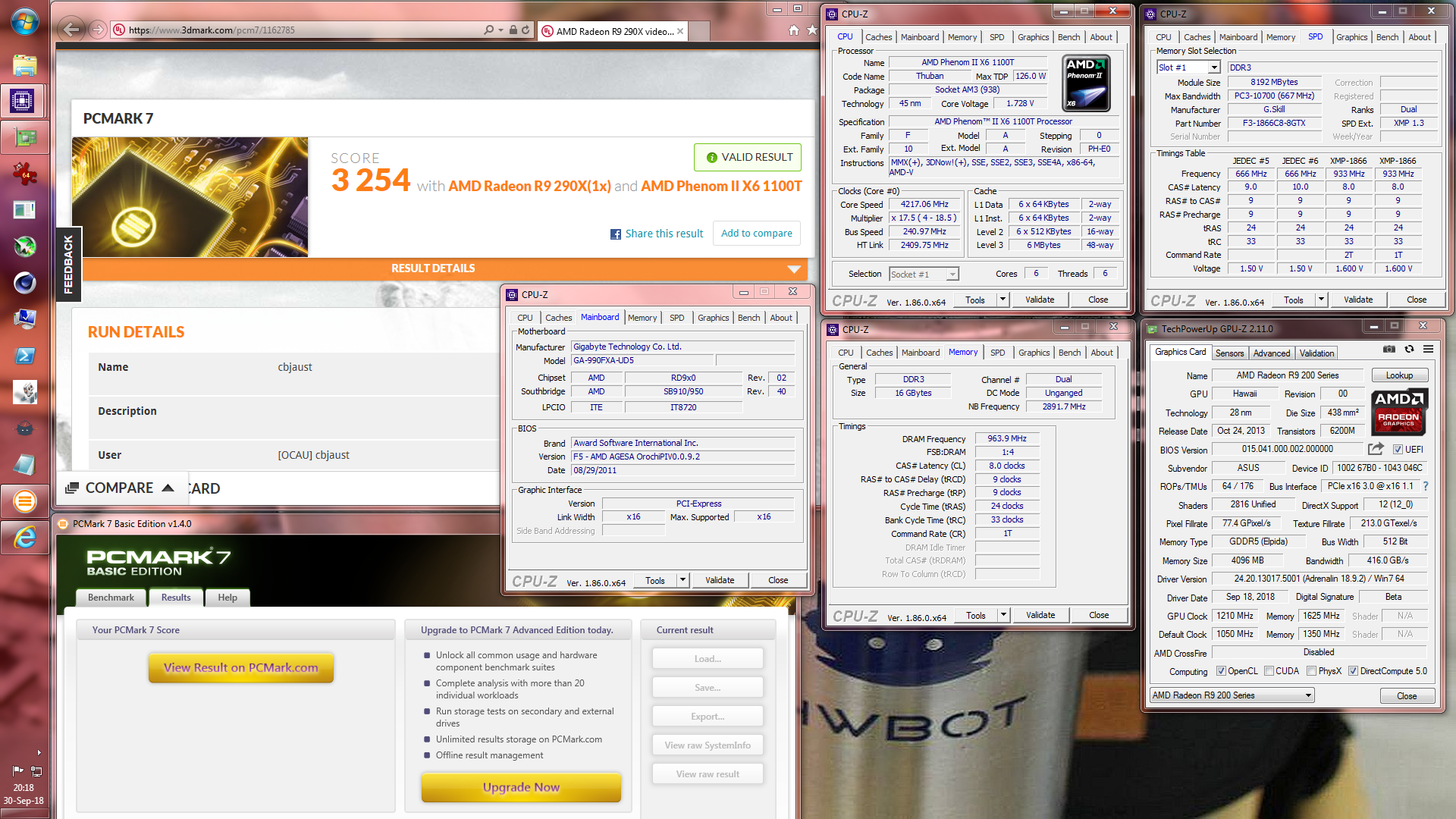Image resolution: width=1456 pixels, height=819 pixels.
Task: Click the Lookup button in GPU-Z
Action: [x=1399, y=375]
